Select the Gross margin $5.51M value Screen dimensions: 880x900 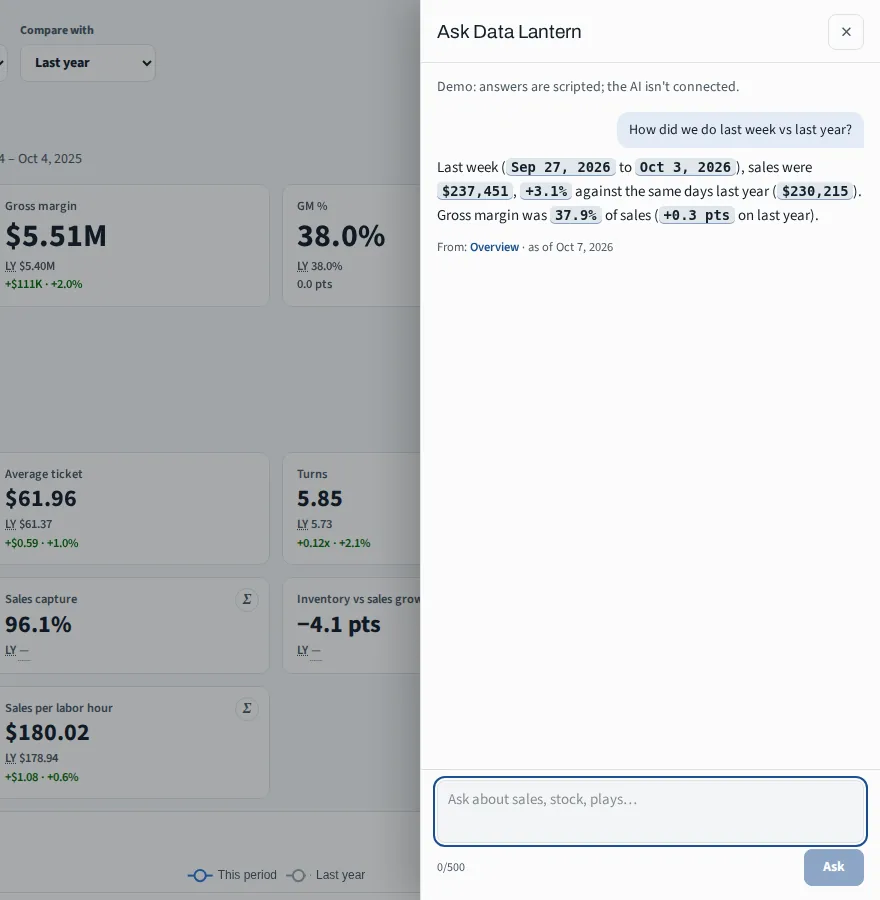(56, 236)
